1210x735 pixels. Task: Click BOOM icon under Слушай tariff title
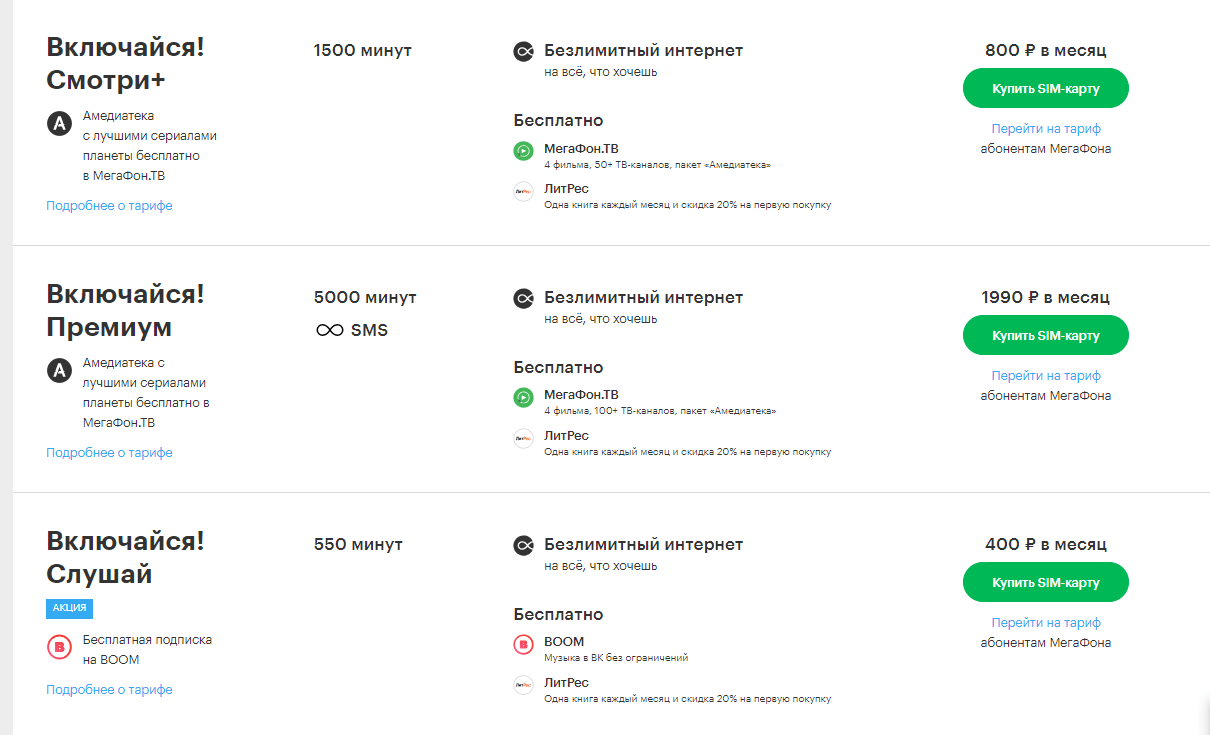tap(59, 647)
